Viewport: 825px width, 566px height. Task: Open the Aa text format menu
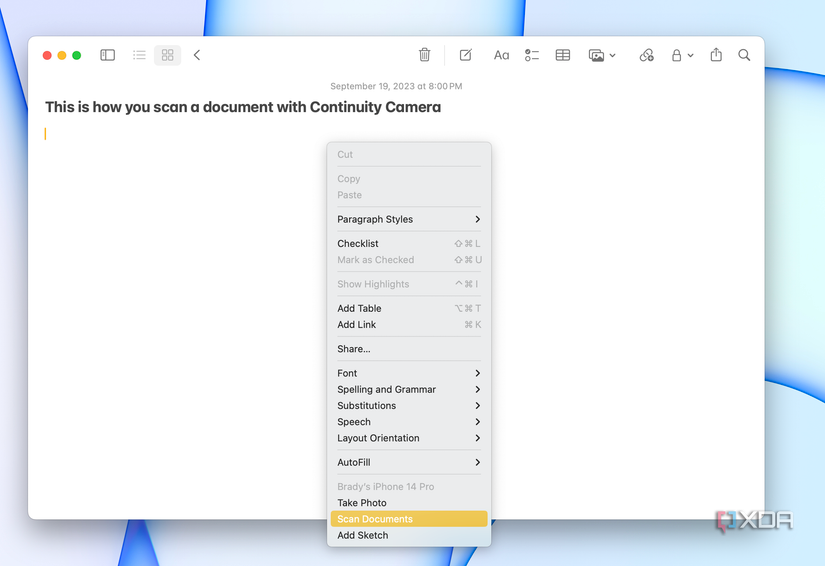[x=501, y=55]
